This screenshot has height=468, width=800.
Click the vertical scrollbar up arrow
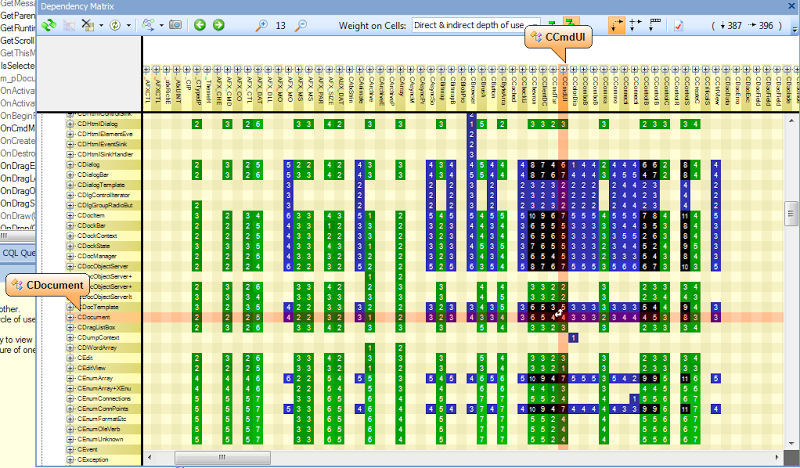click(791, 120)
